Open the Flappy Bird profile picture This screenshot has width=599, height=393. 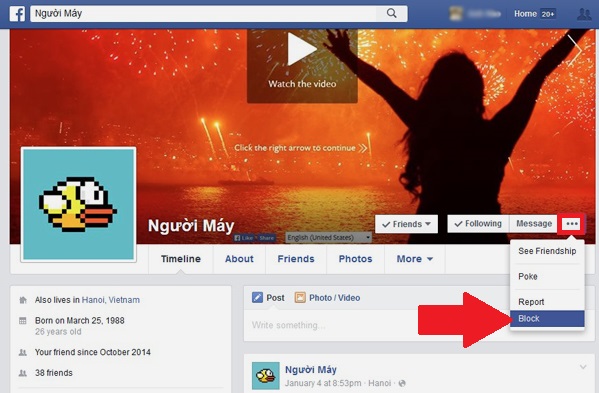79,204
